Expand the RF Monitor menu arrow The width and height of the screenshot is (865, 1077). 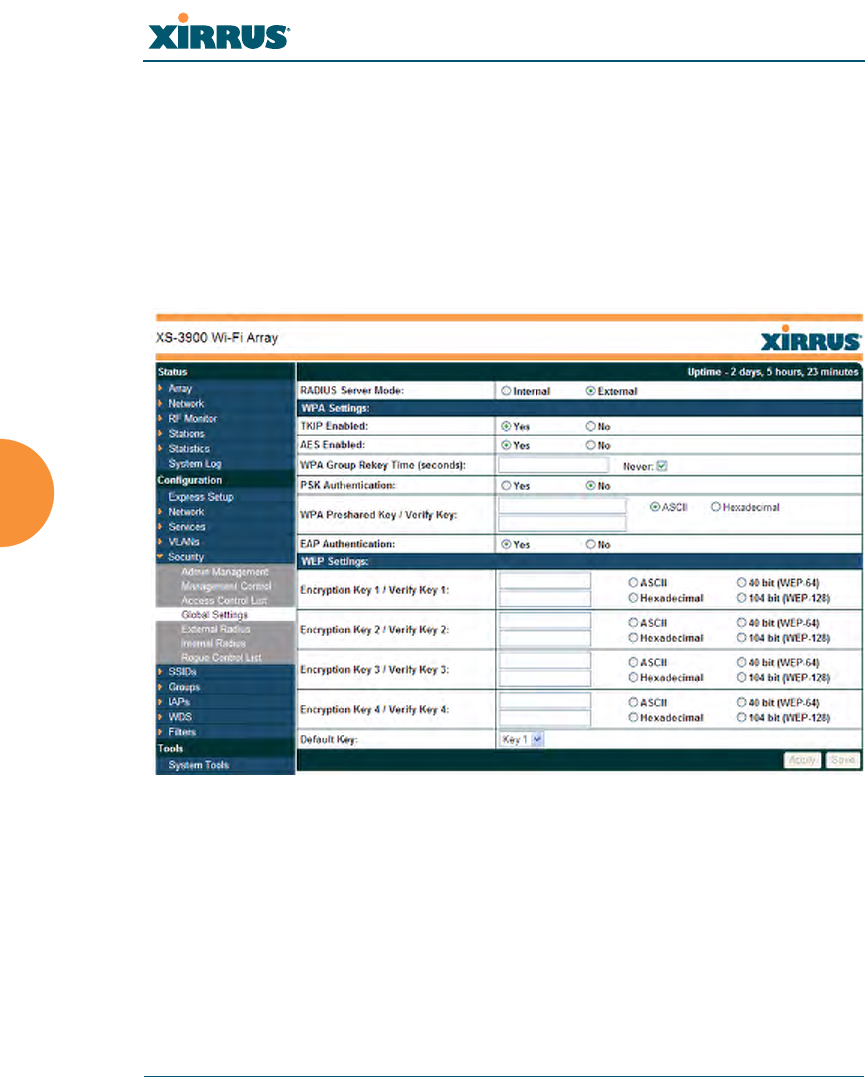pyautogui.click(x=161, y=418)
